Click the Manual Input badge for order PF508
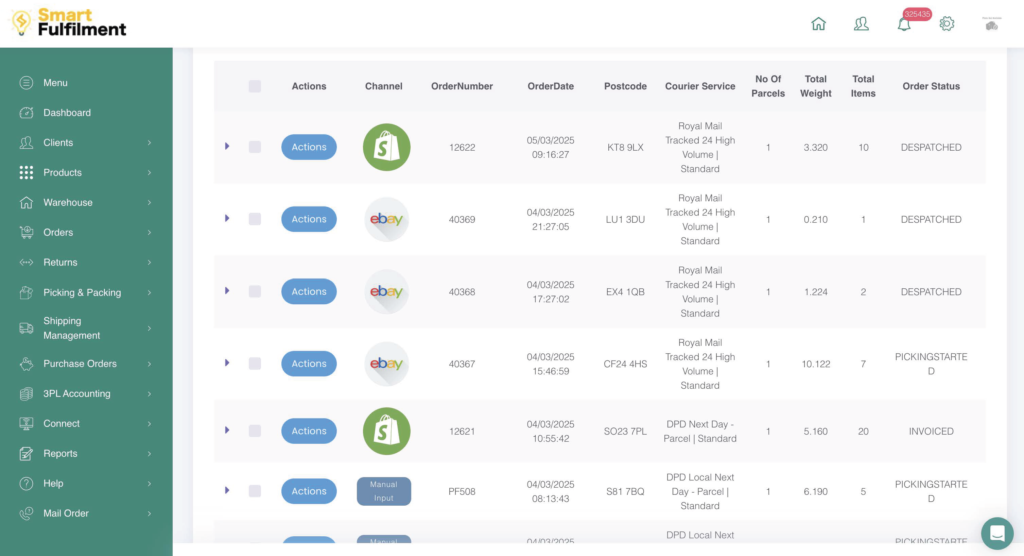The height and width of the screenshot is (556, 1024). (x=384, y=491)
